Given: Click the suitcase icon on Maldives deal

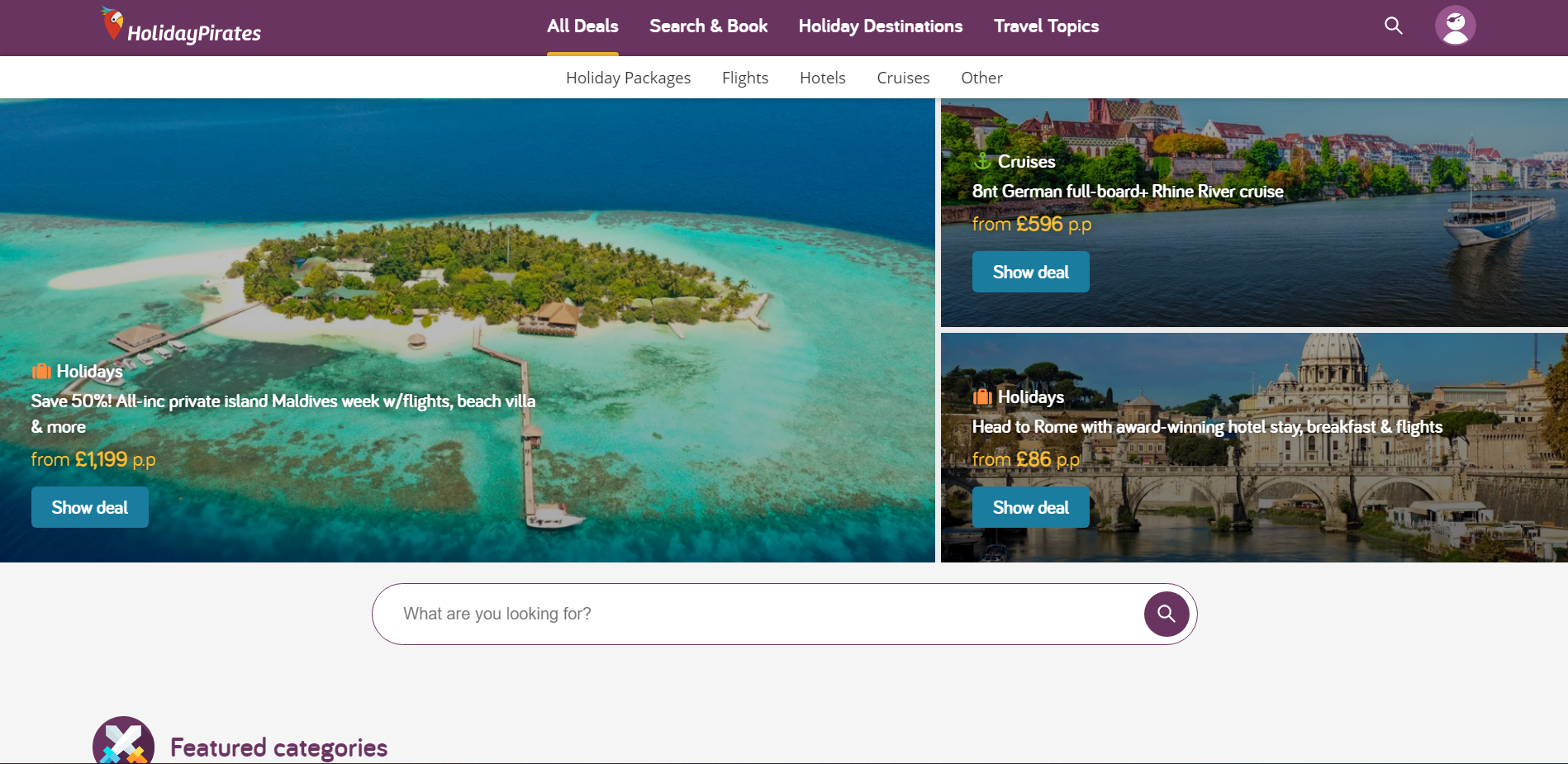Looking at the screenshot, I should pos(41,371).
